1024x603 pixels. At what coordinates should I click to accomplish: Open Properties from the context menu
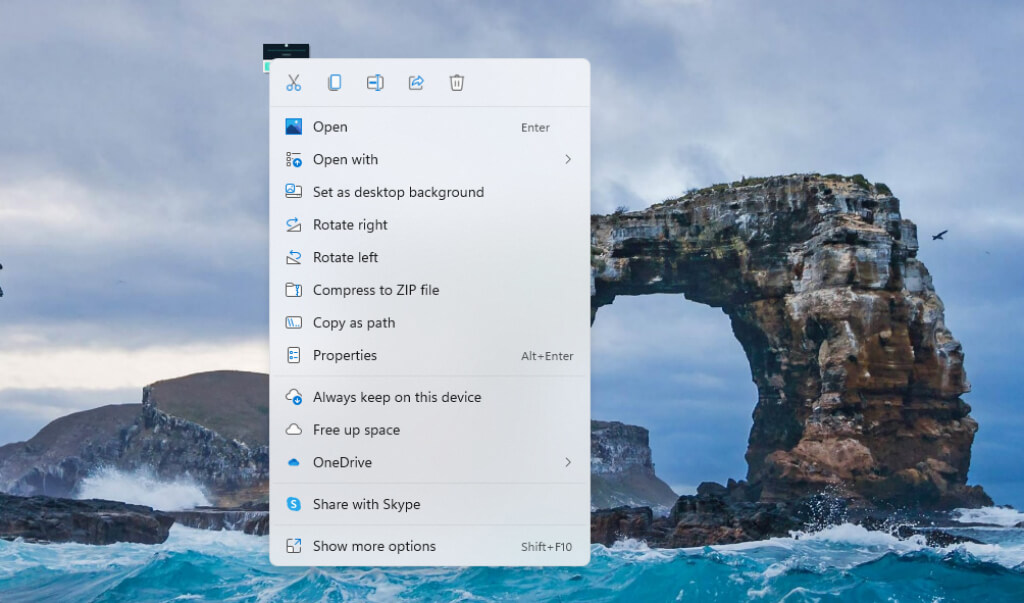pos(344,356)
